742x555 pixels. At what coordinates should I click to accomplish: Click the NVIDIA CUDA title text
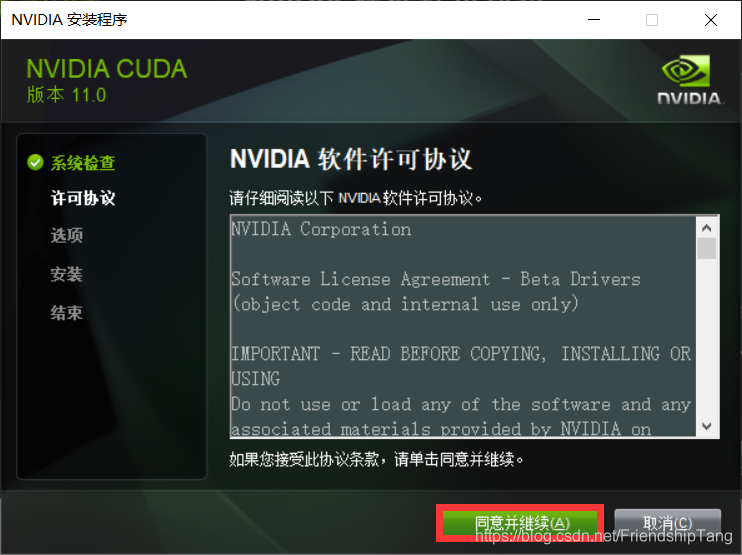[106, 69]
